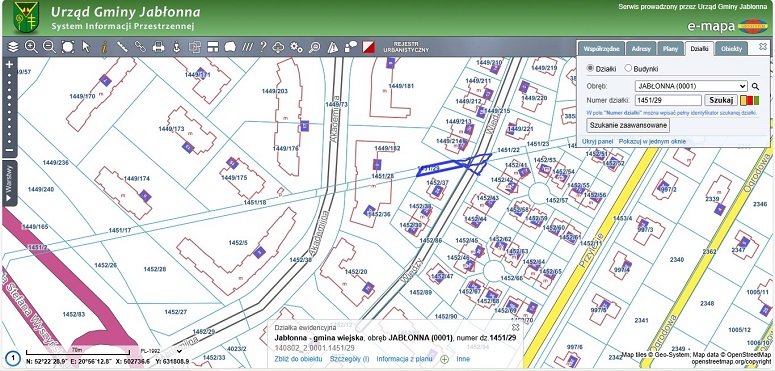The width and height of the screenshot is (775, 371).
Task: Expand the Warstwy side panel
Action: [x=8, y=183]
